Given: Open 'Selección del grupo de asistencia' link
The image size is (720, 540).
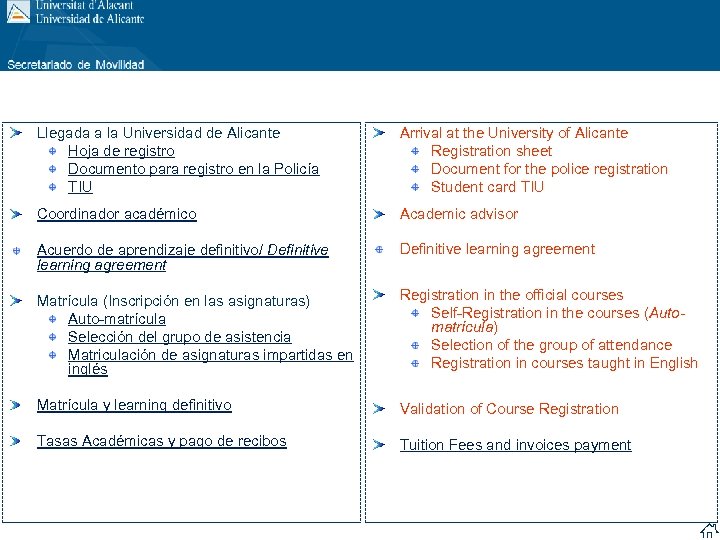Looking at the screenshot, I should [179, 337].
